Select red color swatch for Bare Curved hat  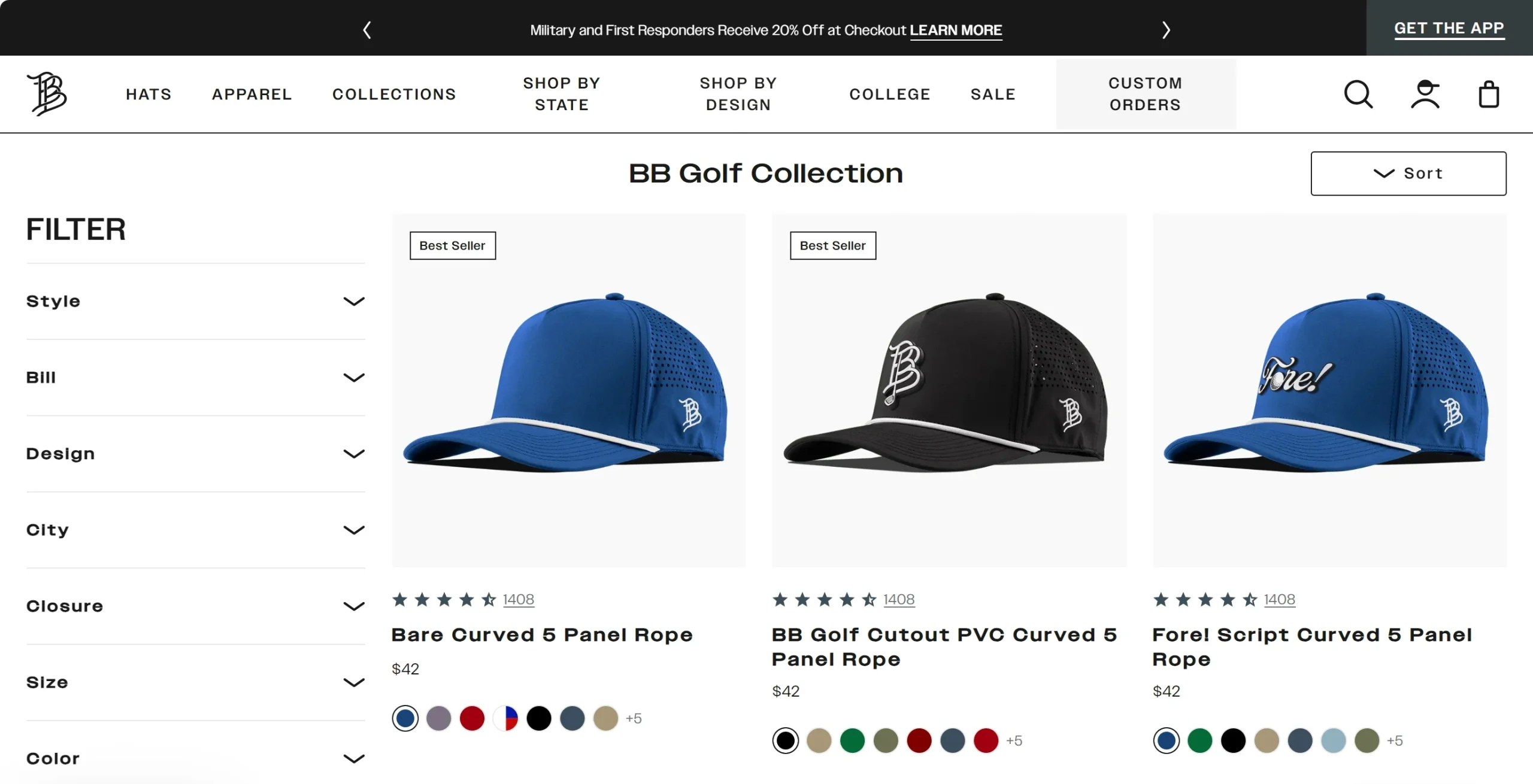(x=472, y=718)
